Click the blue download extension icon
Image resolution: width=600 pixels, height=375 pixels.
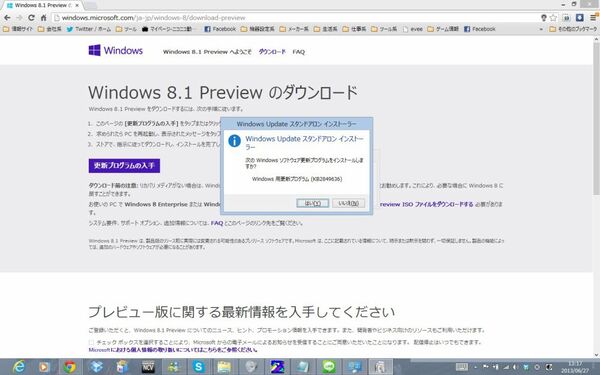coord(580,18)
